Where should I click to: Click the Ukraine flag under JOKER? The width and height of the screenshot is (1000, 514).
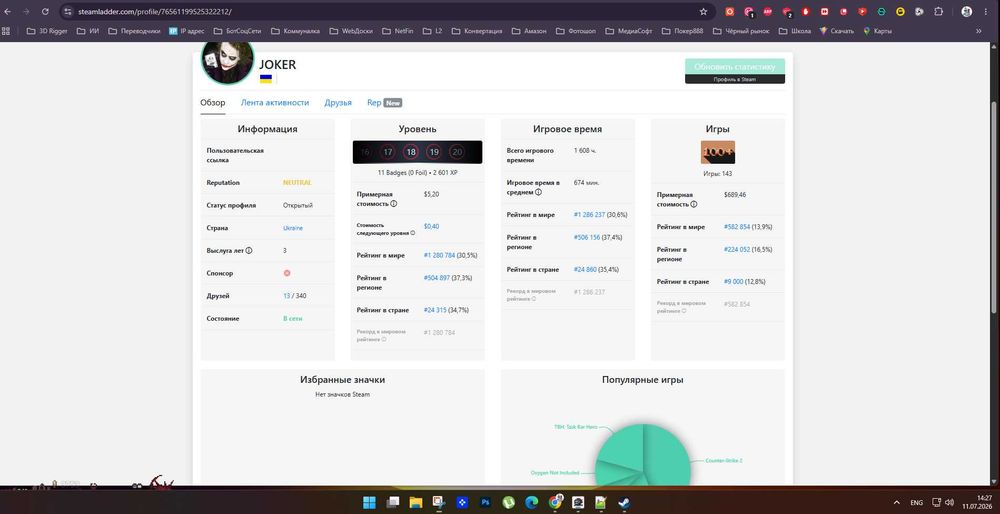266,79
